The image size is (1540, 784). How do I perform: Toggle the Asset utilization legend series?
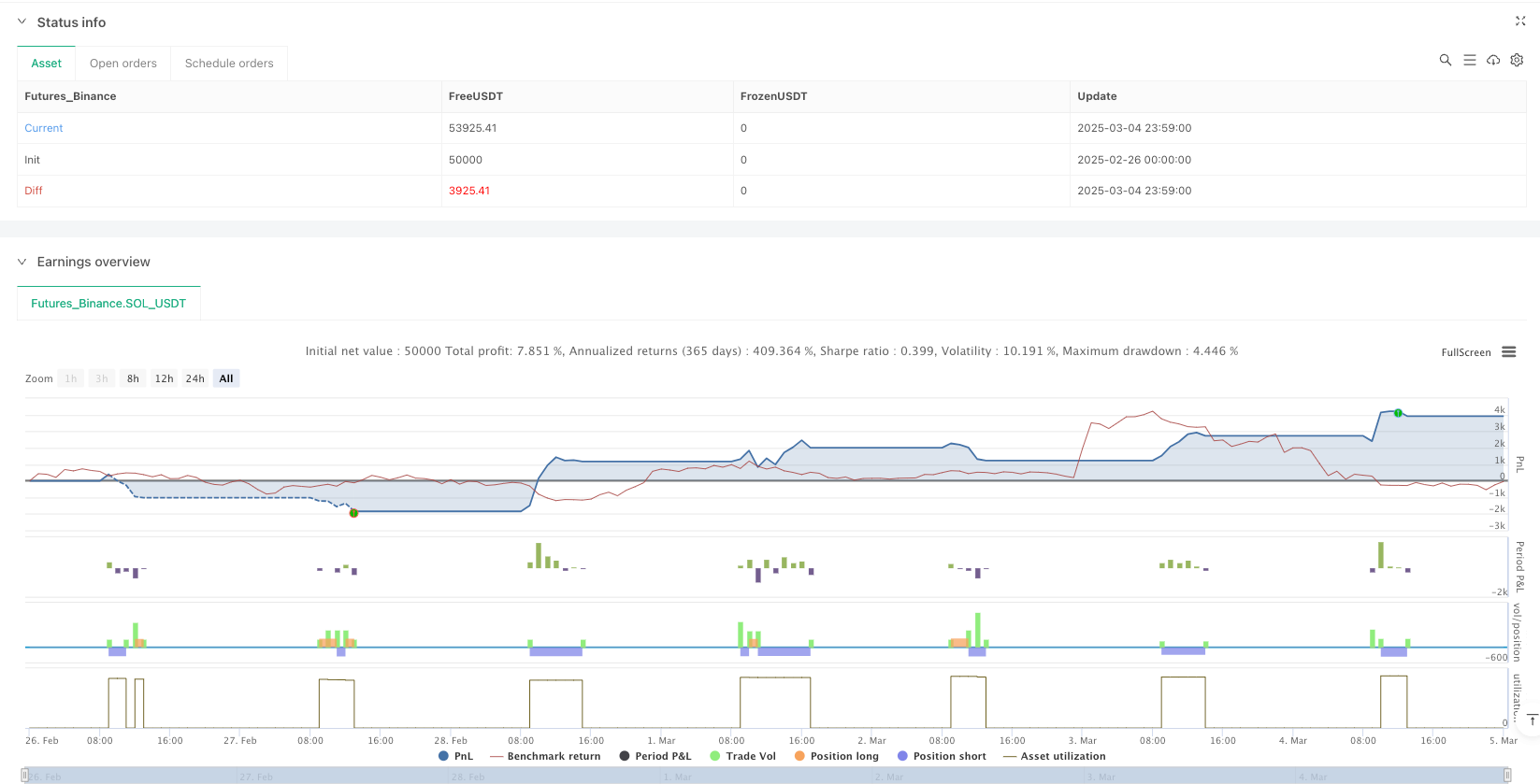coord(1054,756)
